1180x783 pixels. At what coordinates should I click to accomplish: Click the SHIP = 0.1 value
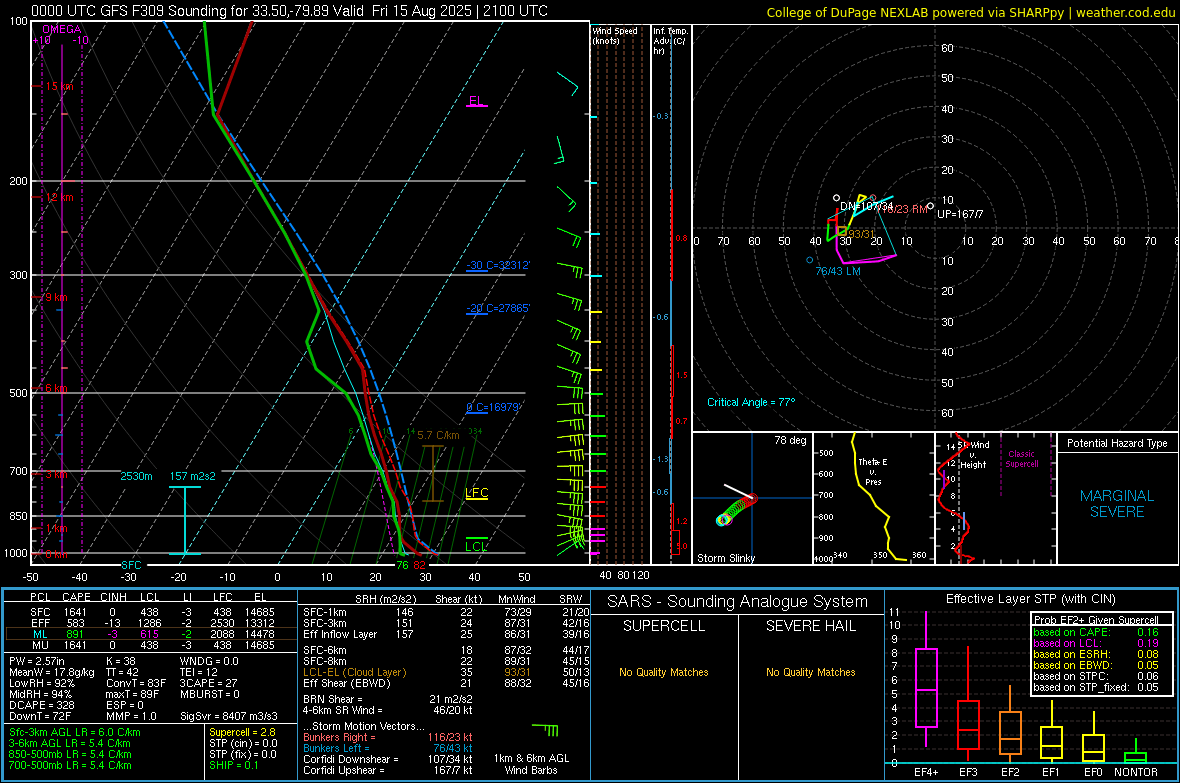(x=233, y=766)
